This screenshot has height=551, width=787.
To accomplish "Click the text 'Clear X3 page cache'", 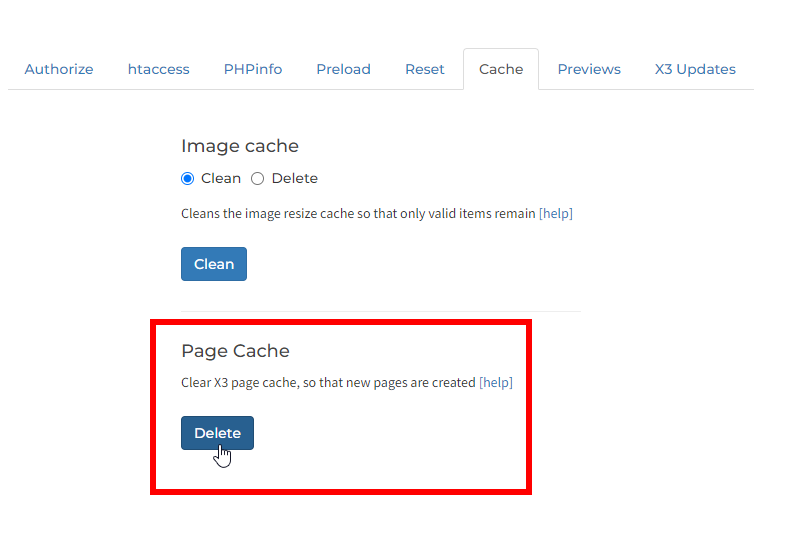I will (x=239, y=383).
